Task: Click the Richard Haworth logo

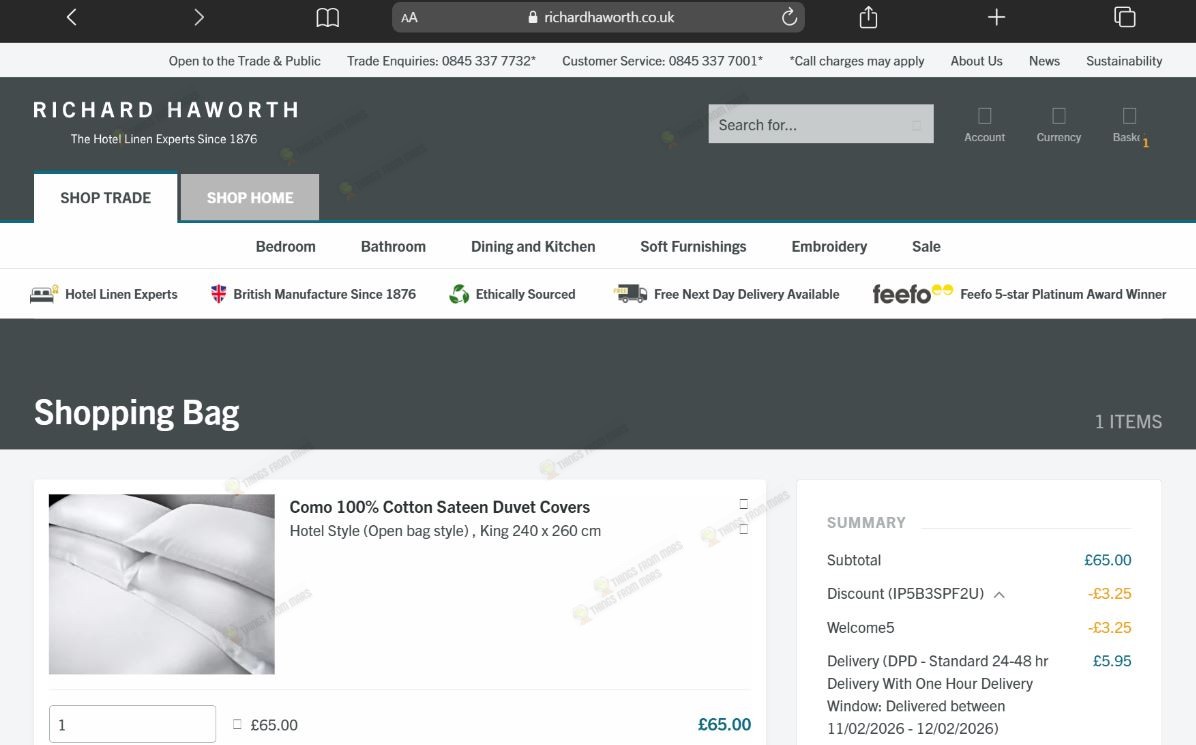Action: click(x=166, y=120)
